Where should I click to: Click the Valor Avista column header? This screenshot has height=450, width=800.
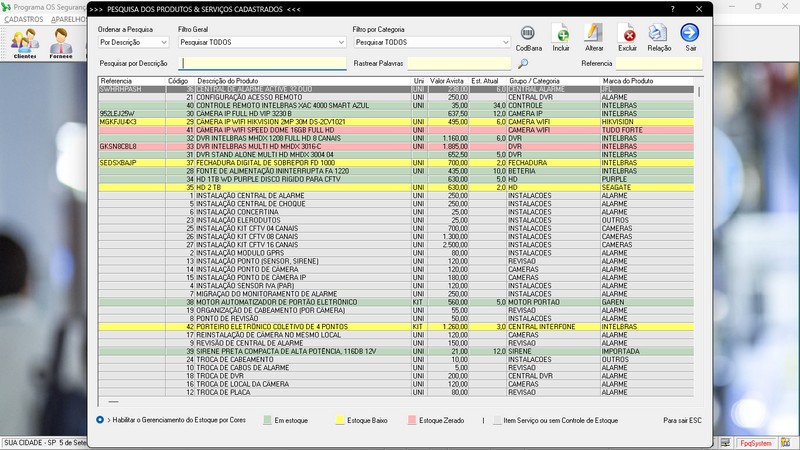pyautogui.click(x=448, y=81)
